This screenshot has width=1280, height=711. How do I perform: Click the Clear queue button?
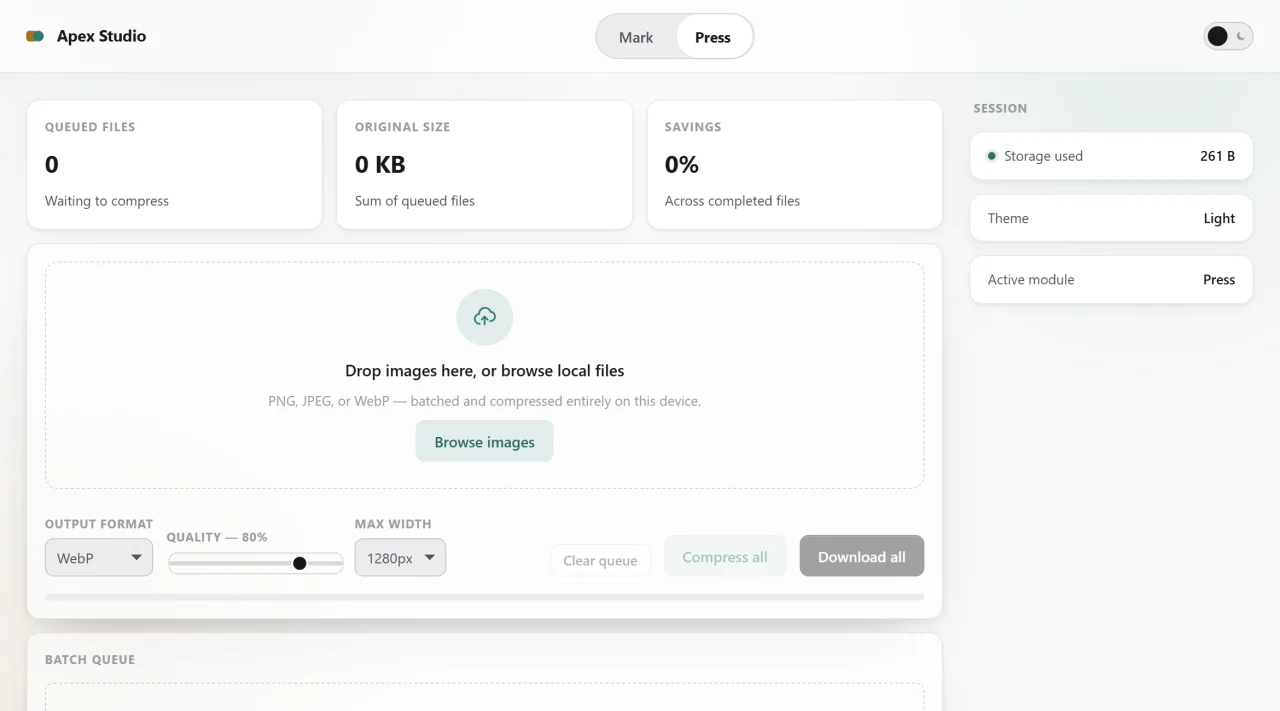click(600, 560)
